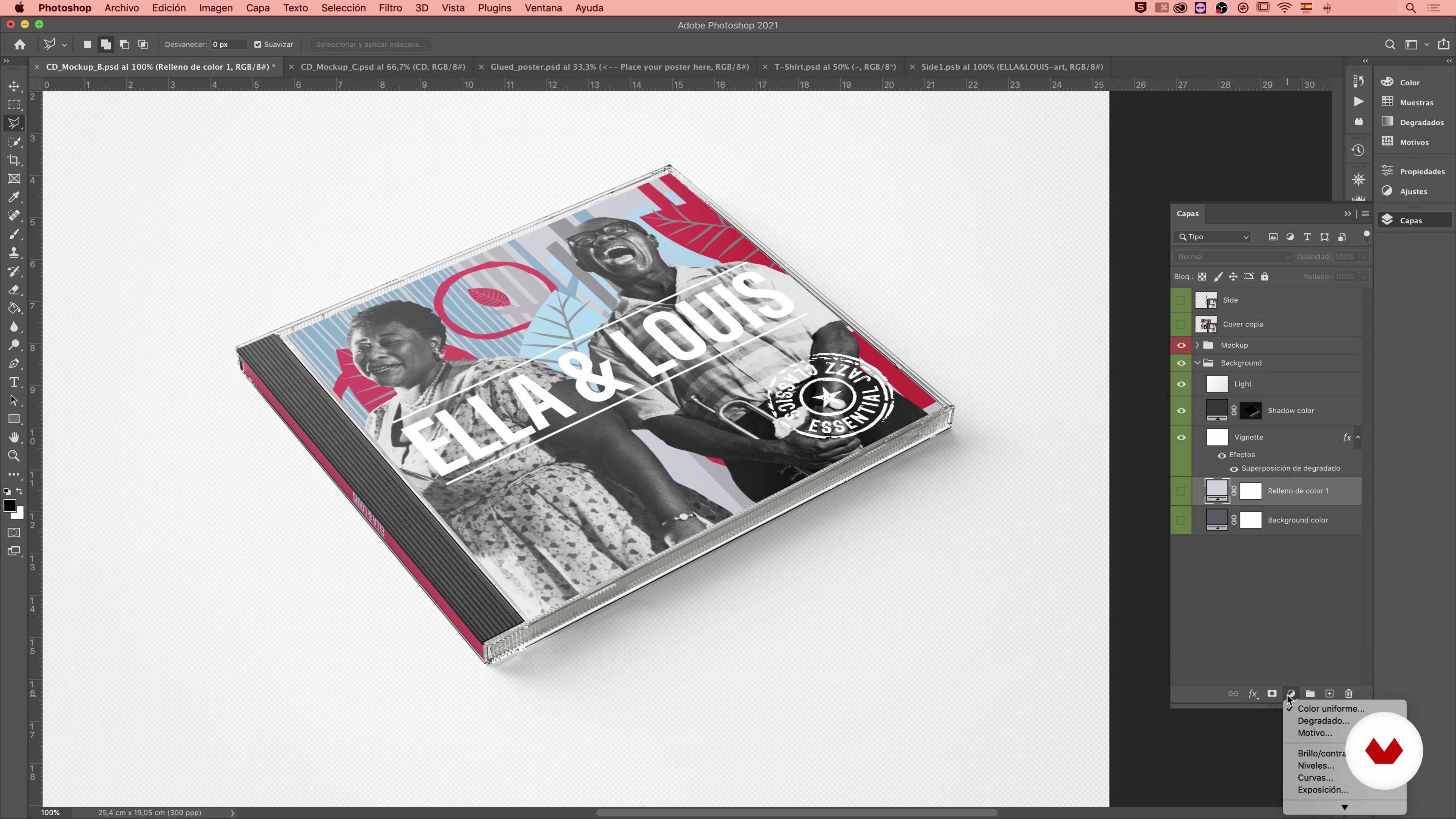This screenshot has width=1456, height=819.
Task: Select the Horizontal Type tool
Action: pos(14,383)
